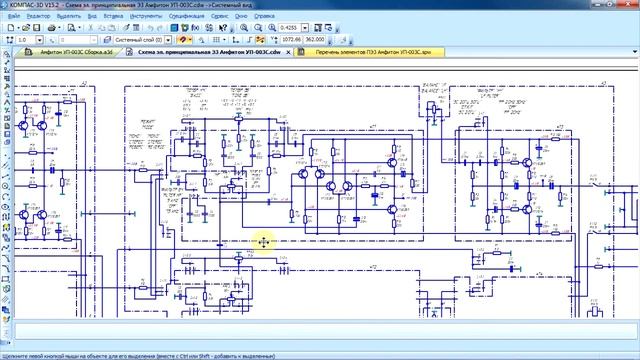640x360 pixels.
Task: Open the view scale 1.0 dropdown
Action: (40, 40)
